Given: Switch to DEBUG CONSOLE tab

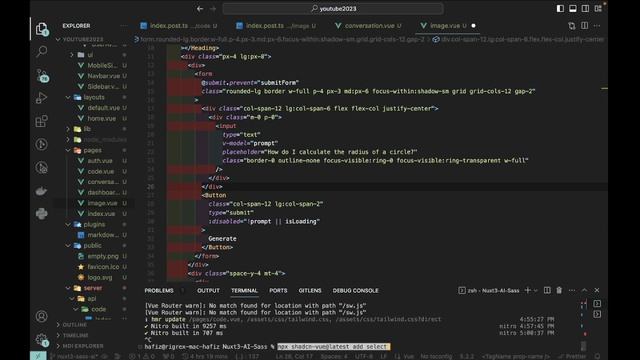Looking at the screenshot, I should coord(356,291).
